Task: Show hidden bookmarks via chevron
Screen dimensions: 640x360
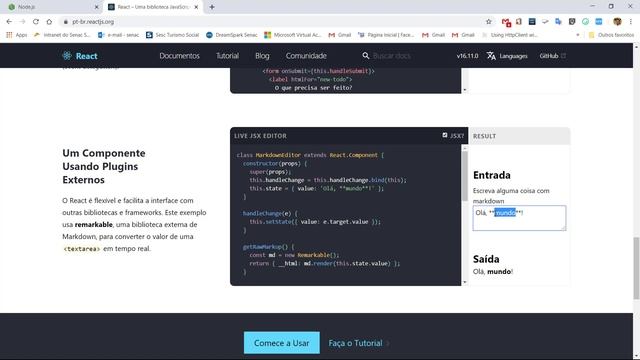Action: pyautogui.click(x=578, y=35)
